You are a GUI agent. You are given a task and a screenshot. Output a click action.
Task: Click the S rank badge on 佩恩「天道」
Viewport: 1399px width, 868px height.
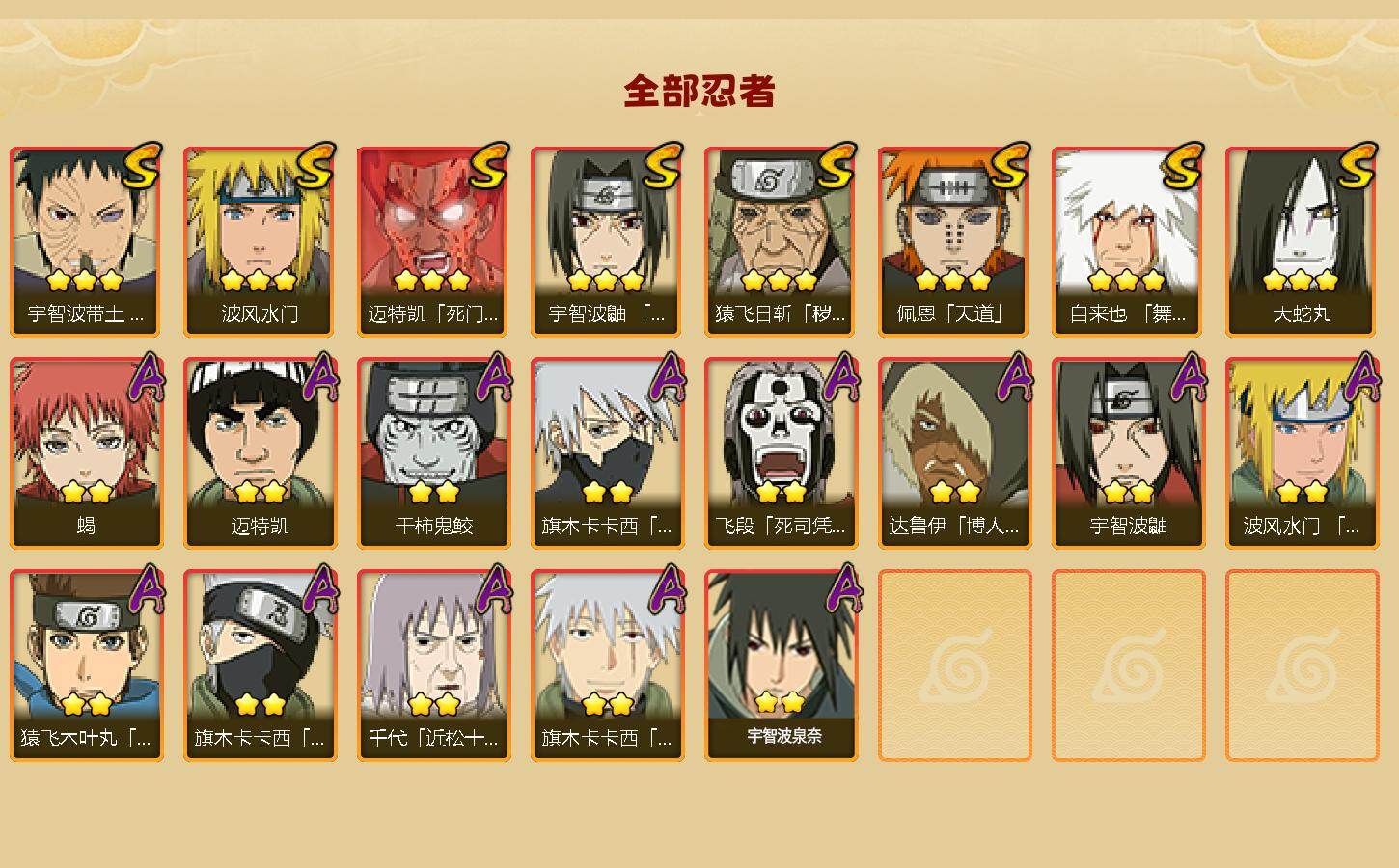[x=1010, y=165]
